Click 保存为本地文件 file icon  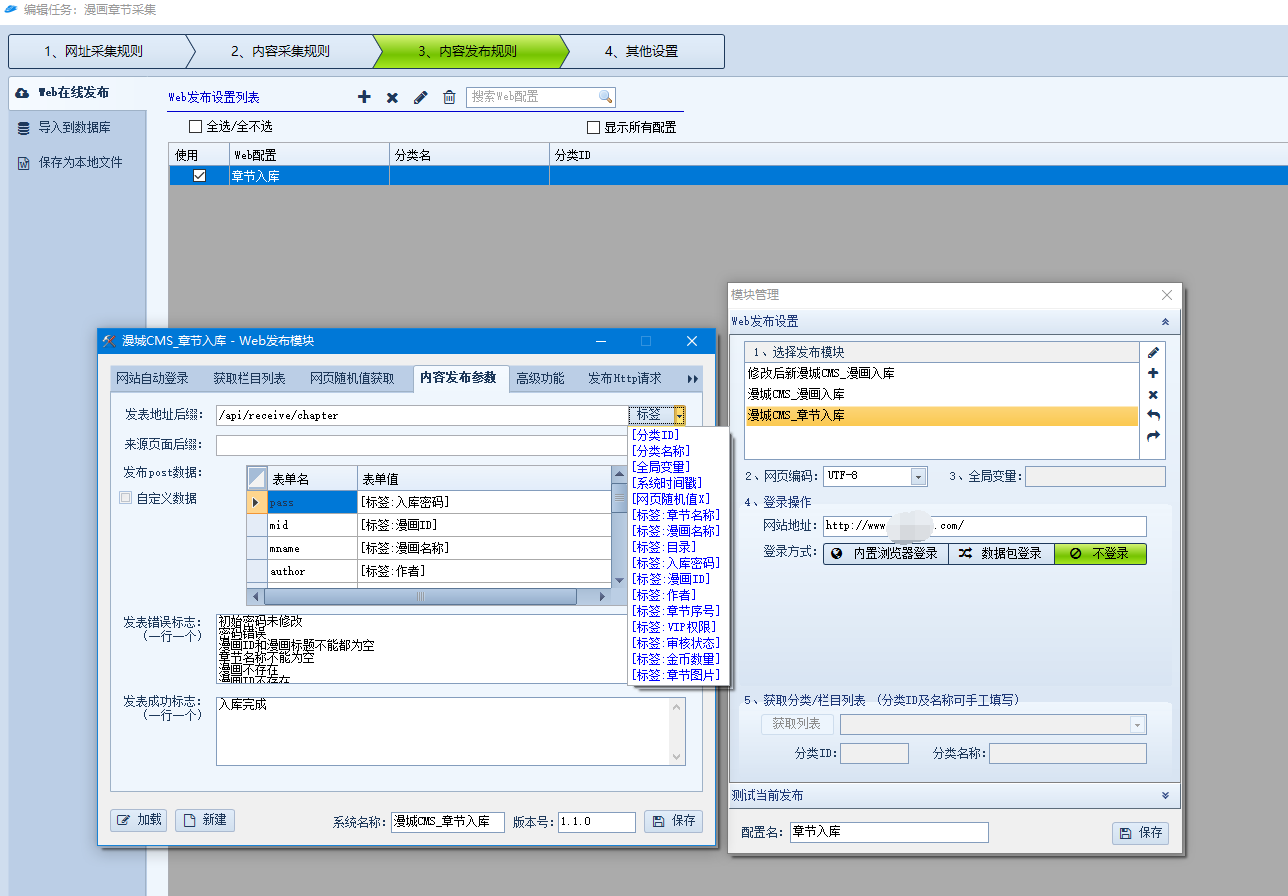tap(23, 163)
